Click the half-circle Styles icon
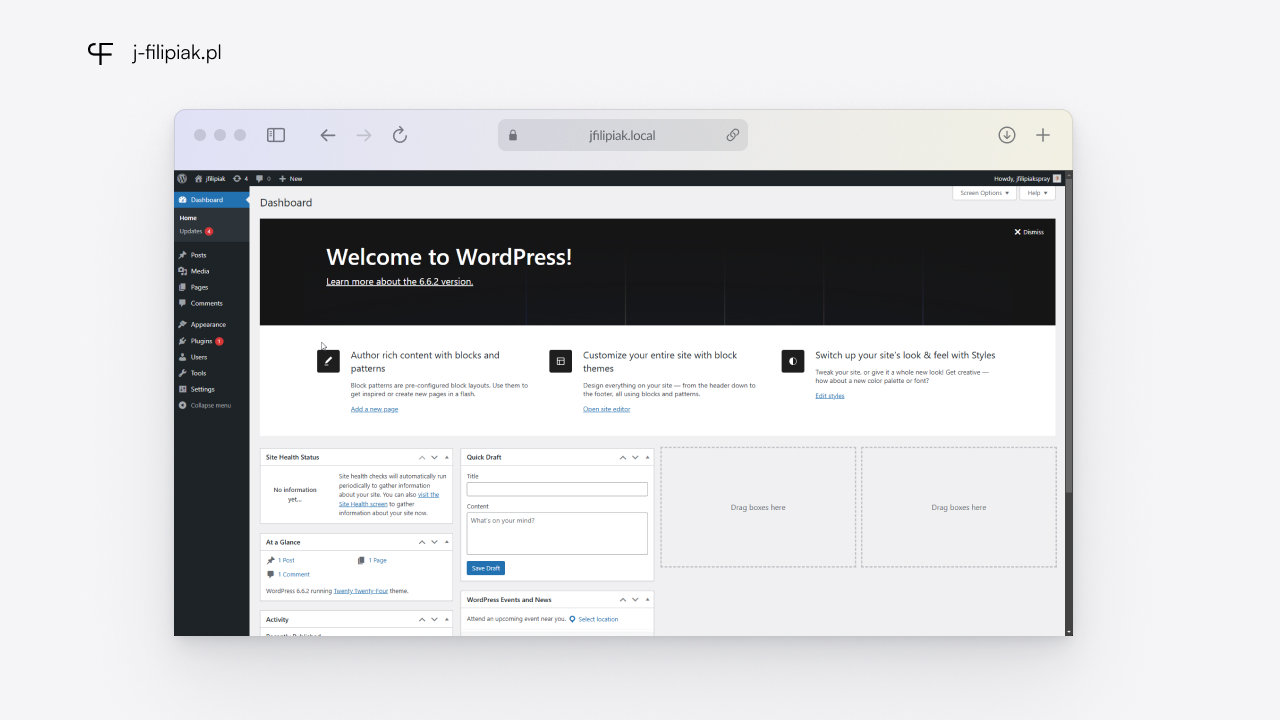Viewport: 1280px width, 720px height. [793, 361]
